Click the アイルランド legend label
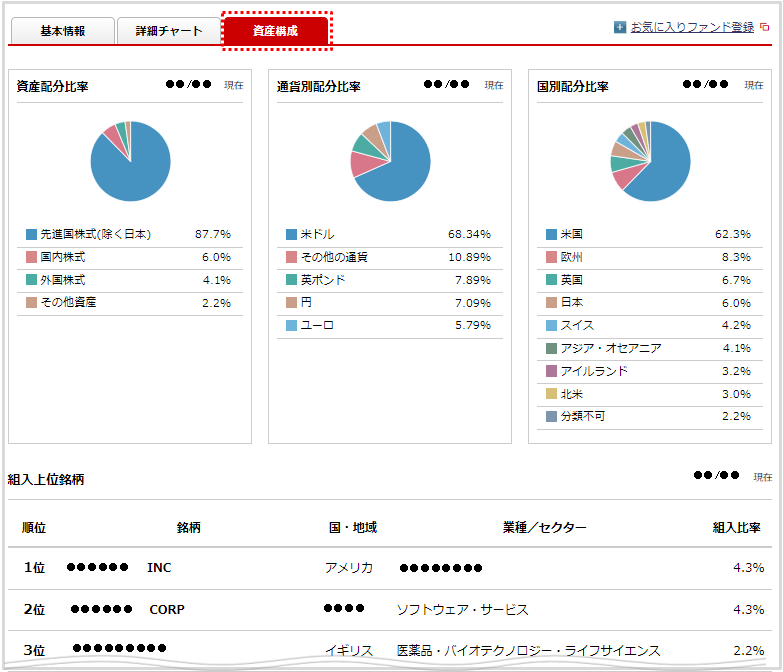783x672 pixels. point(594,371)
